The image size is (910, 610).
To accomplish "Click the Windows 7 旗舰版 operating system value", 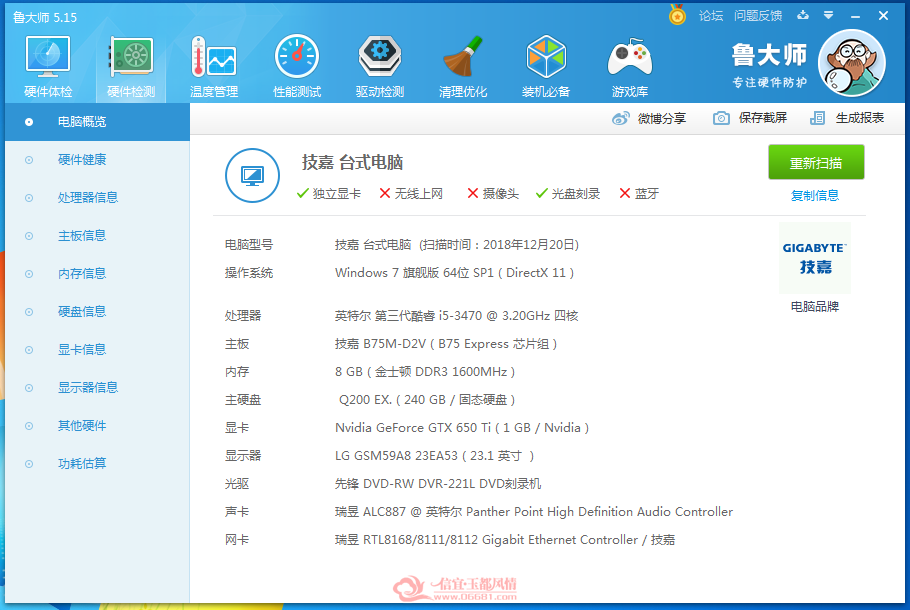I will [454, 273].
